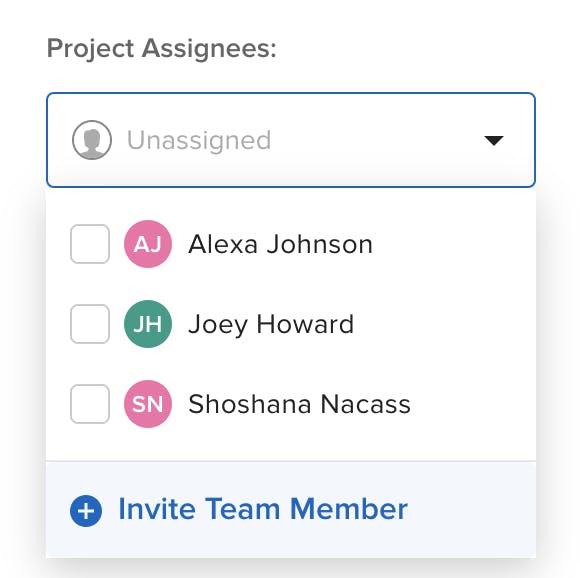Click the Project Assignees label

tap(162, 48)
